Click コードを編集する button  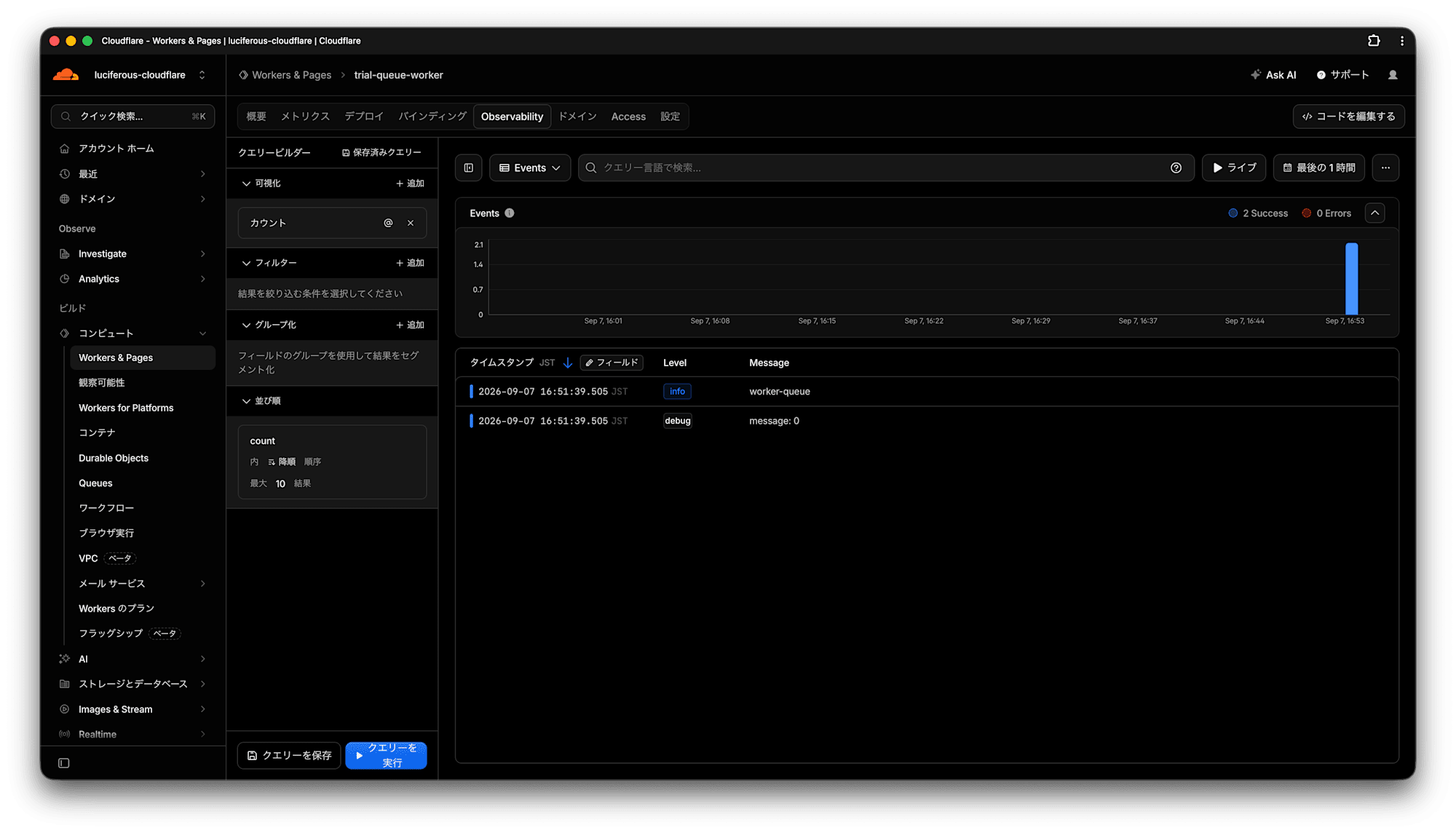tap(1349, 117)
